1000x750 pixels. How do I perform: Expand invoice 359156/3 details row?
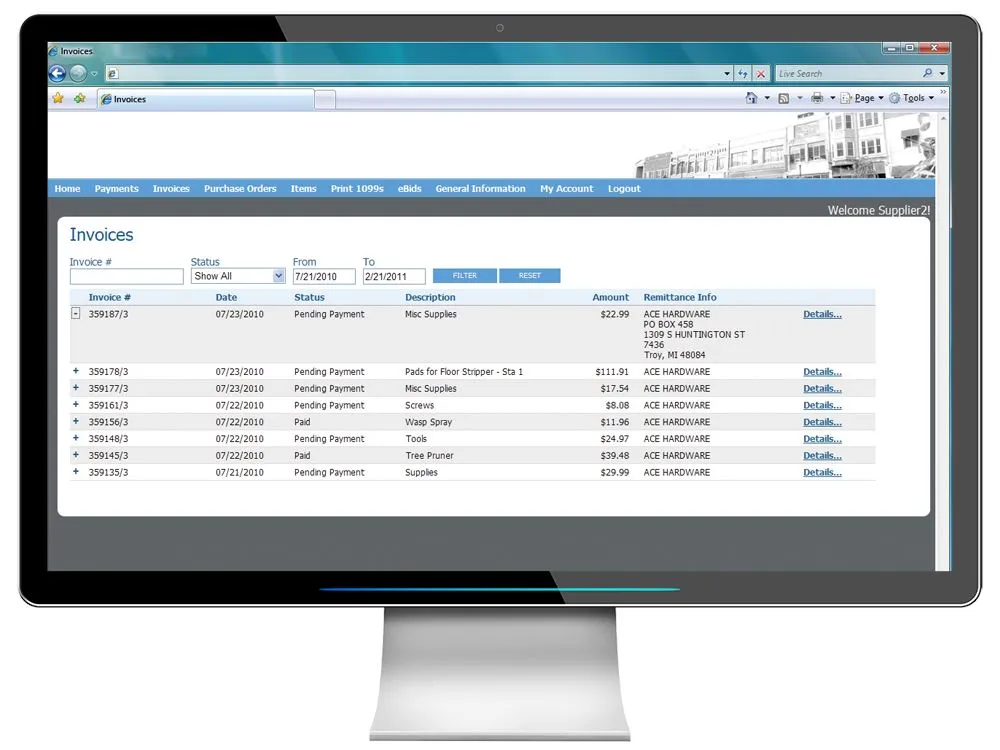[x=74, y=422]
